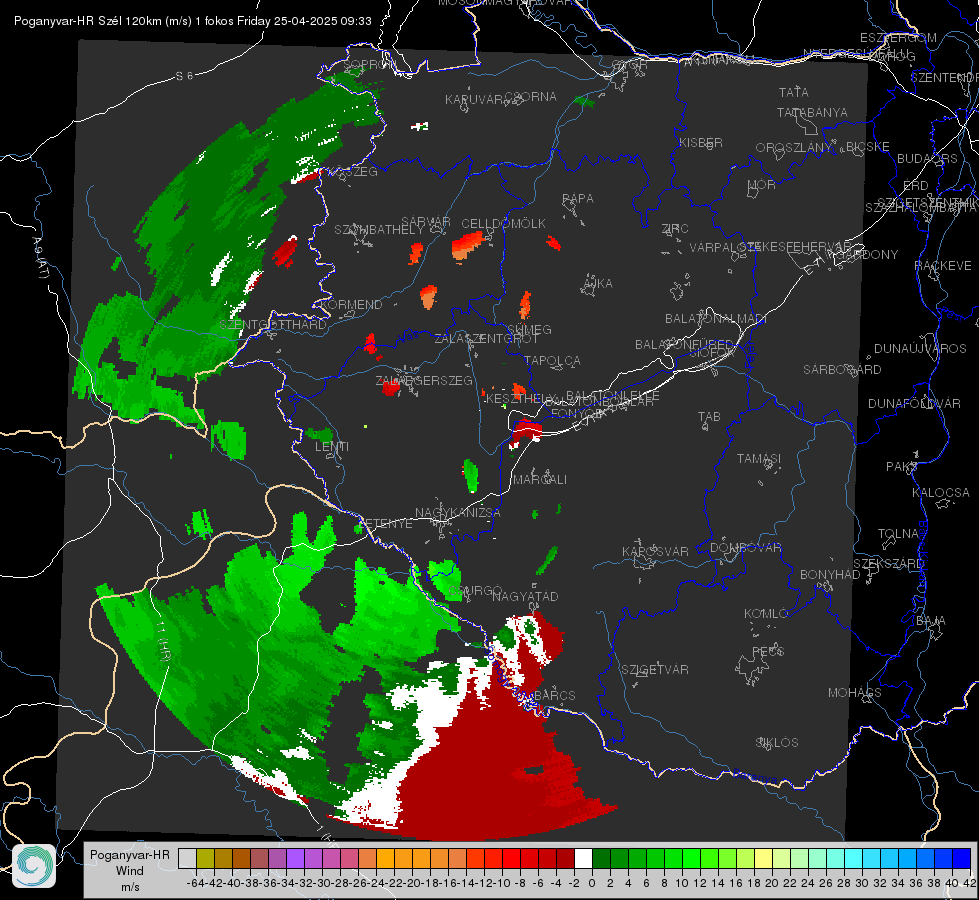Screen dimensions: 979x900
Task: Click the TAMÁSI city label
Action: click(x=759, y=458)
